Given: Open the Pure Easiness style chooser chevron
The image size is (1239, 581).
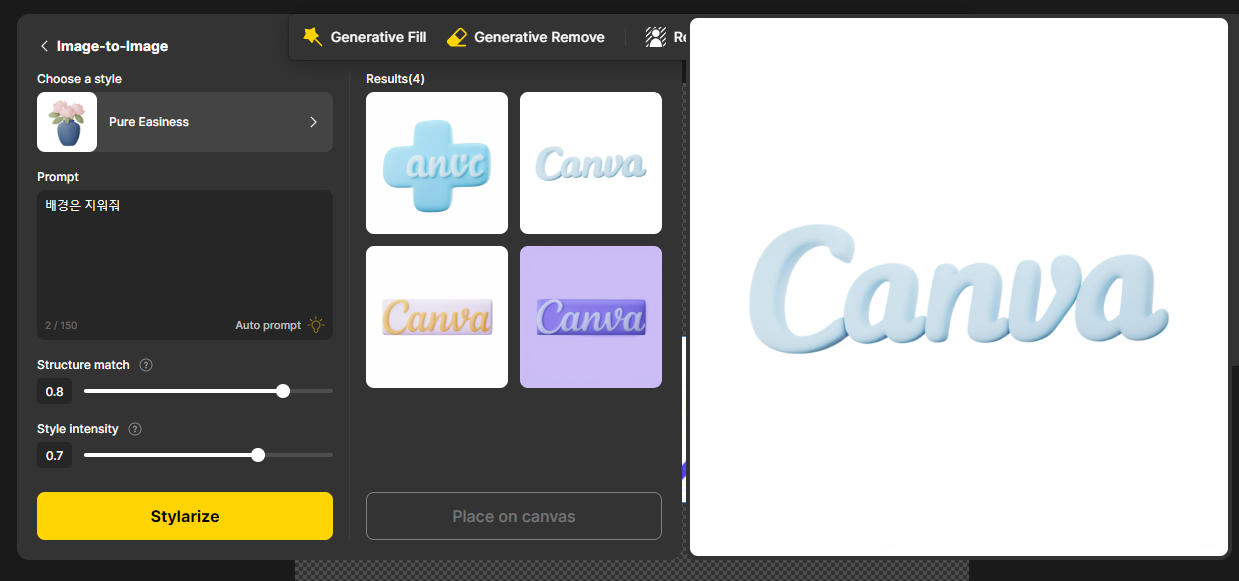Looking at the screenshot, I should coord(313,122).
